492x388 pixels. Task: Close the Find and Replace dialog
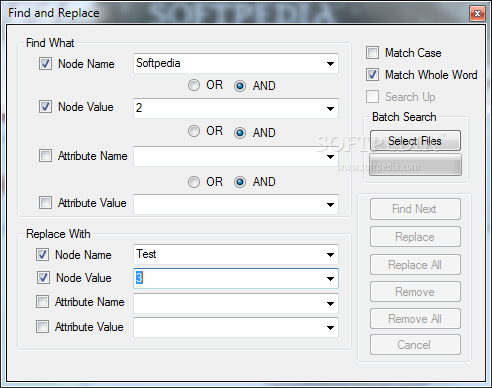477,14
